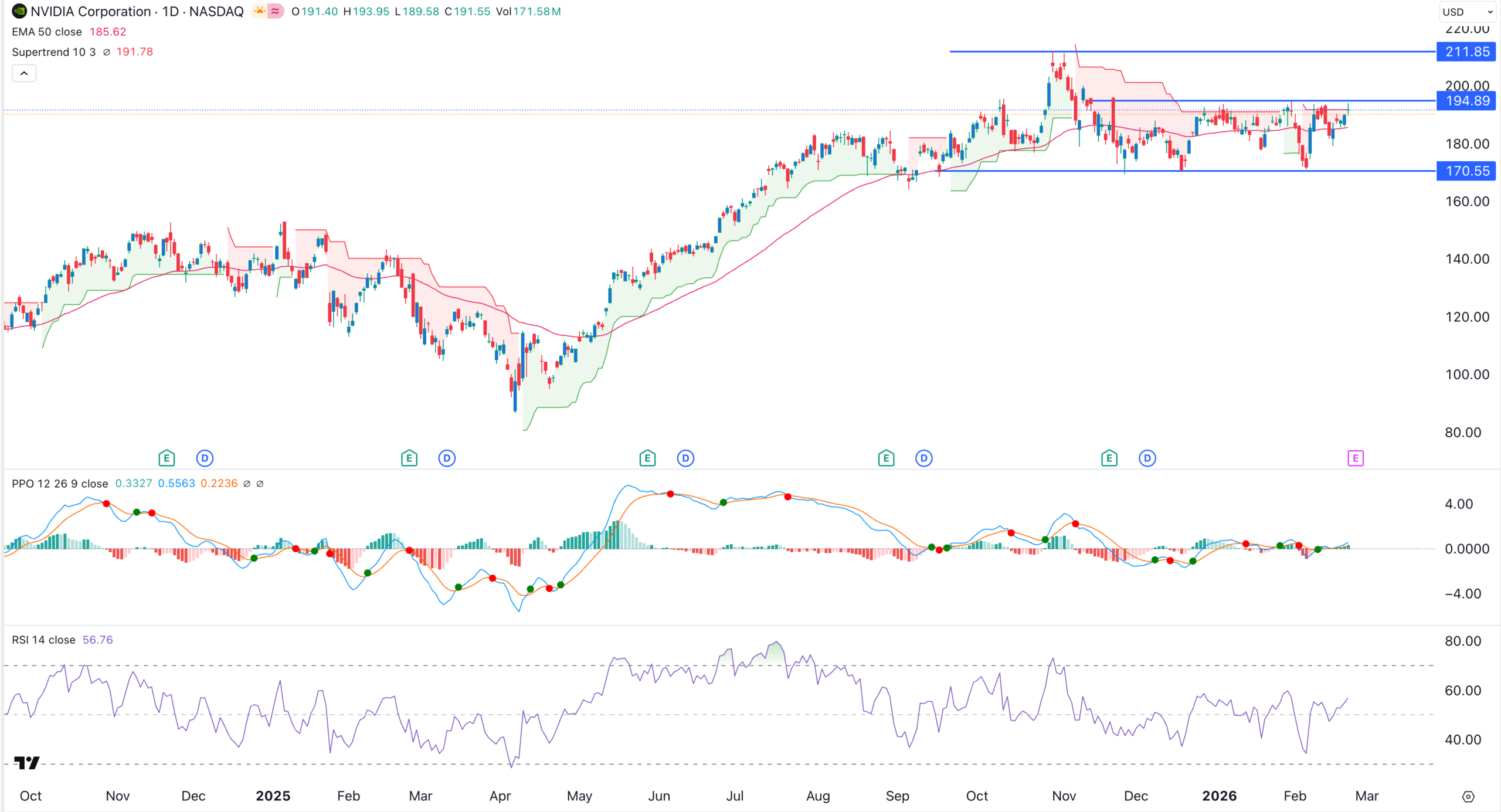Open the December 2024 dividend D marker
This screenshot has width=1501, height=812.
pos(205,458)
